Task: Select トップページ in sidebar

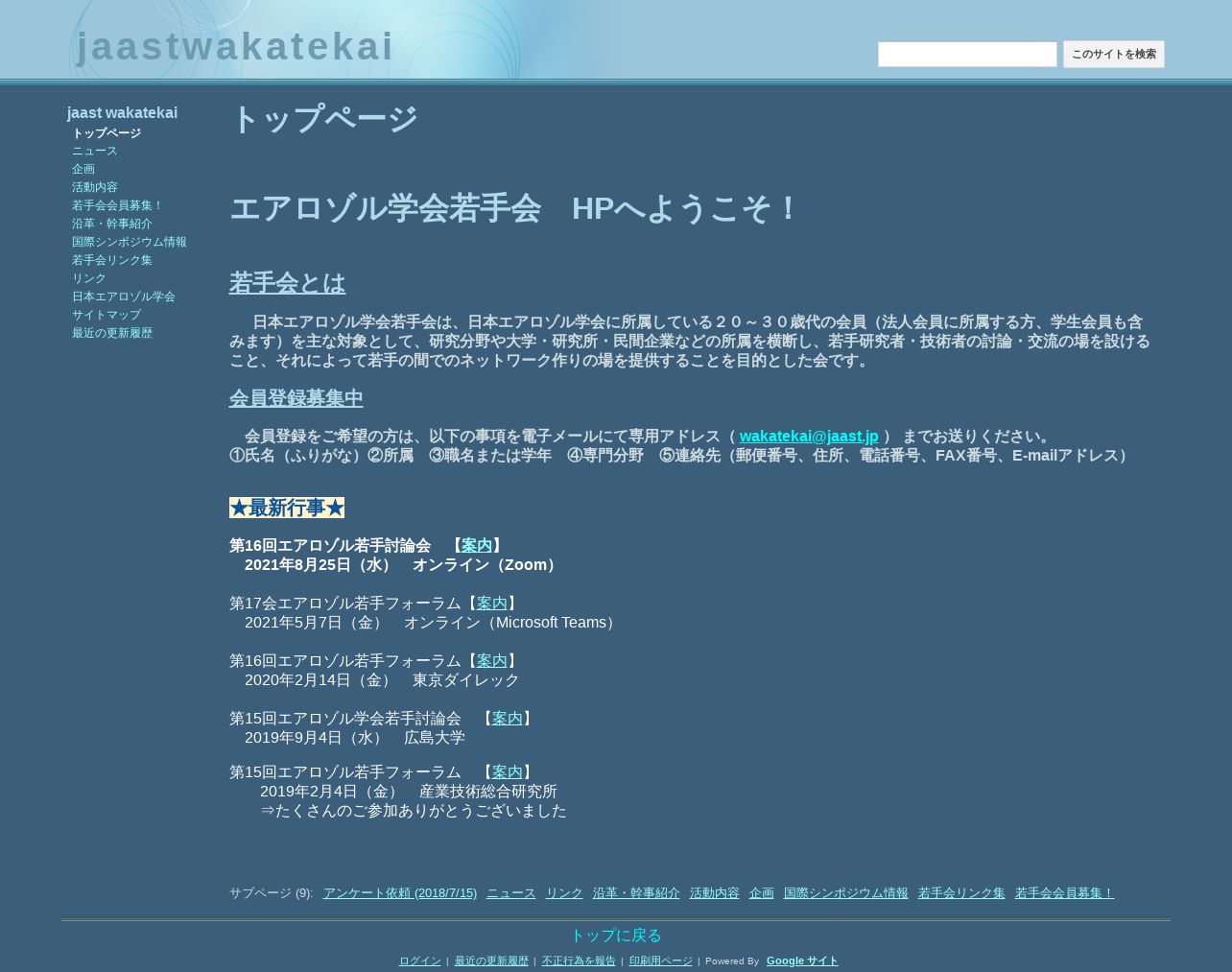Action: (x=107, y=133)
